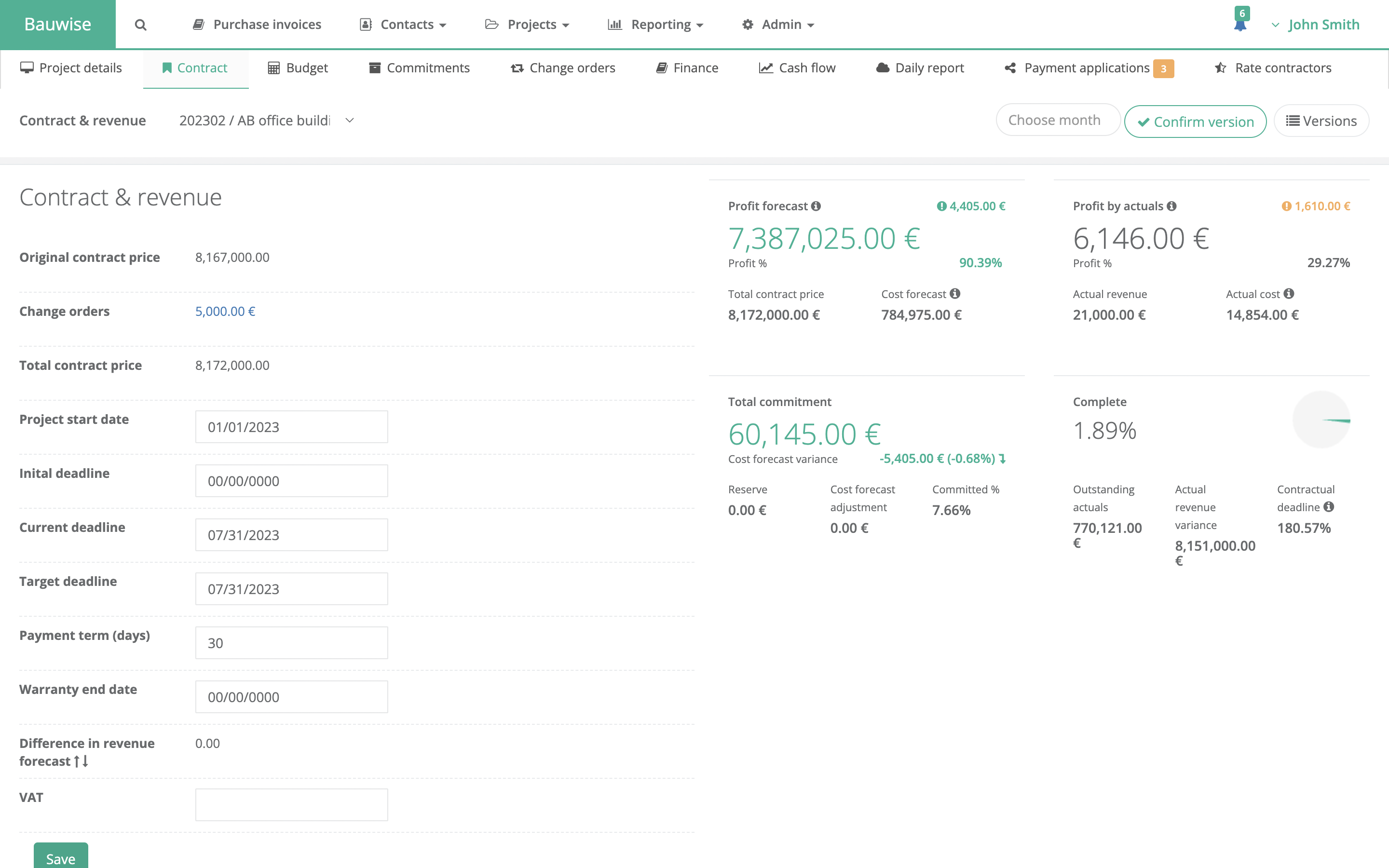Click the Reporting bar chart icon

[615, 25]
